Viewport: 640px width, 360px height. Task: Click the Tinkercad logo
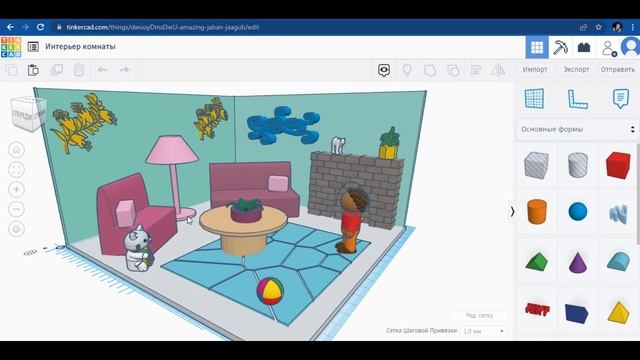11,47
